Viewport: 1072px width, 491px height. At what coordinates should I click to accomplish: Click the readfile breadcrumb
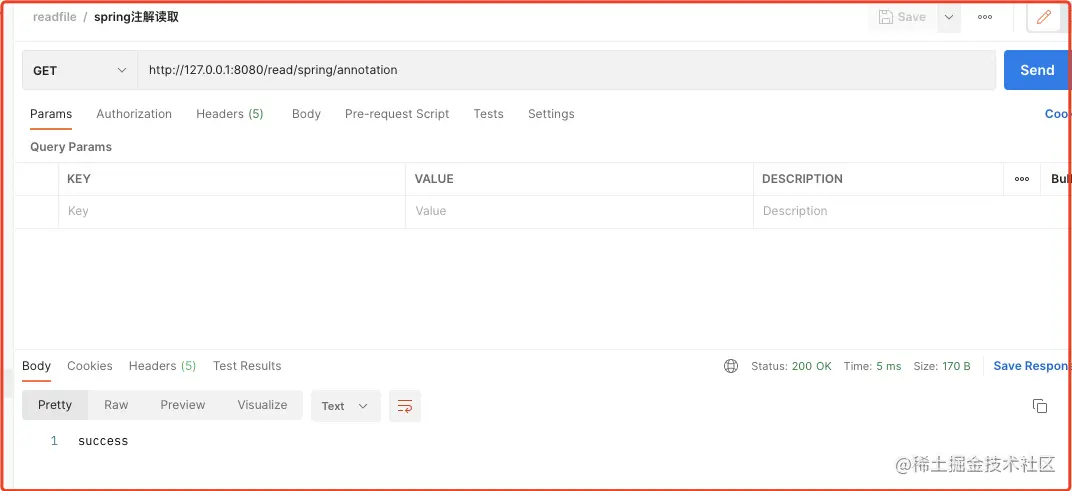pyautogui.click(x=55, y=17)
